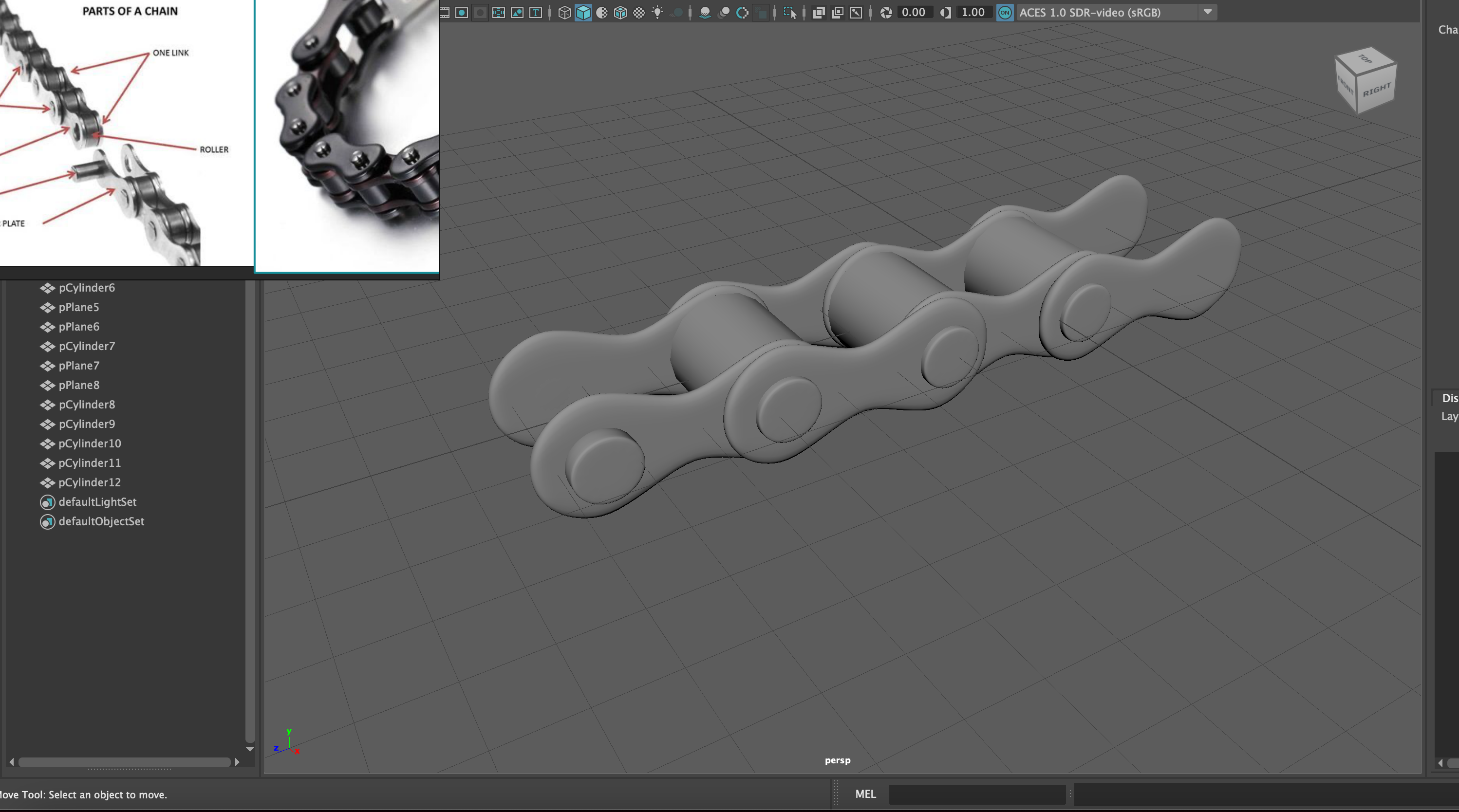Enable wireframe on shaded
The width and height of the screenshot is (1459, 812).
(620, 13)
